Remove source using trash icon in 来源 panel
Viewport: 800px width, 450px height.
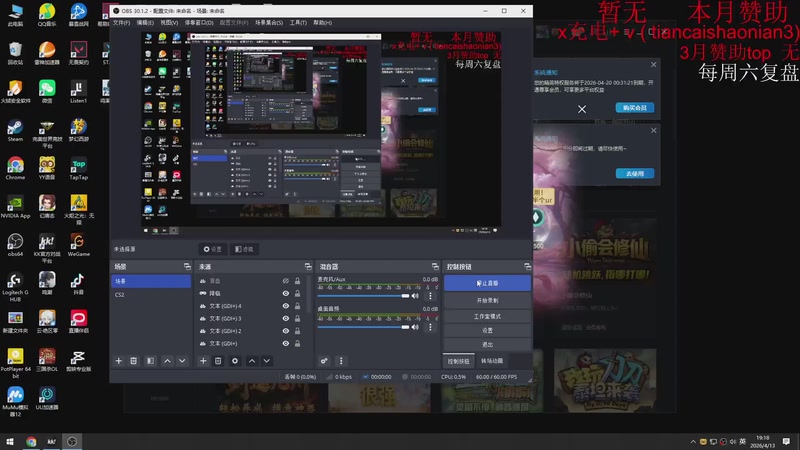(218, 361)
